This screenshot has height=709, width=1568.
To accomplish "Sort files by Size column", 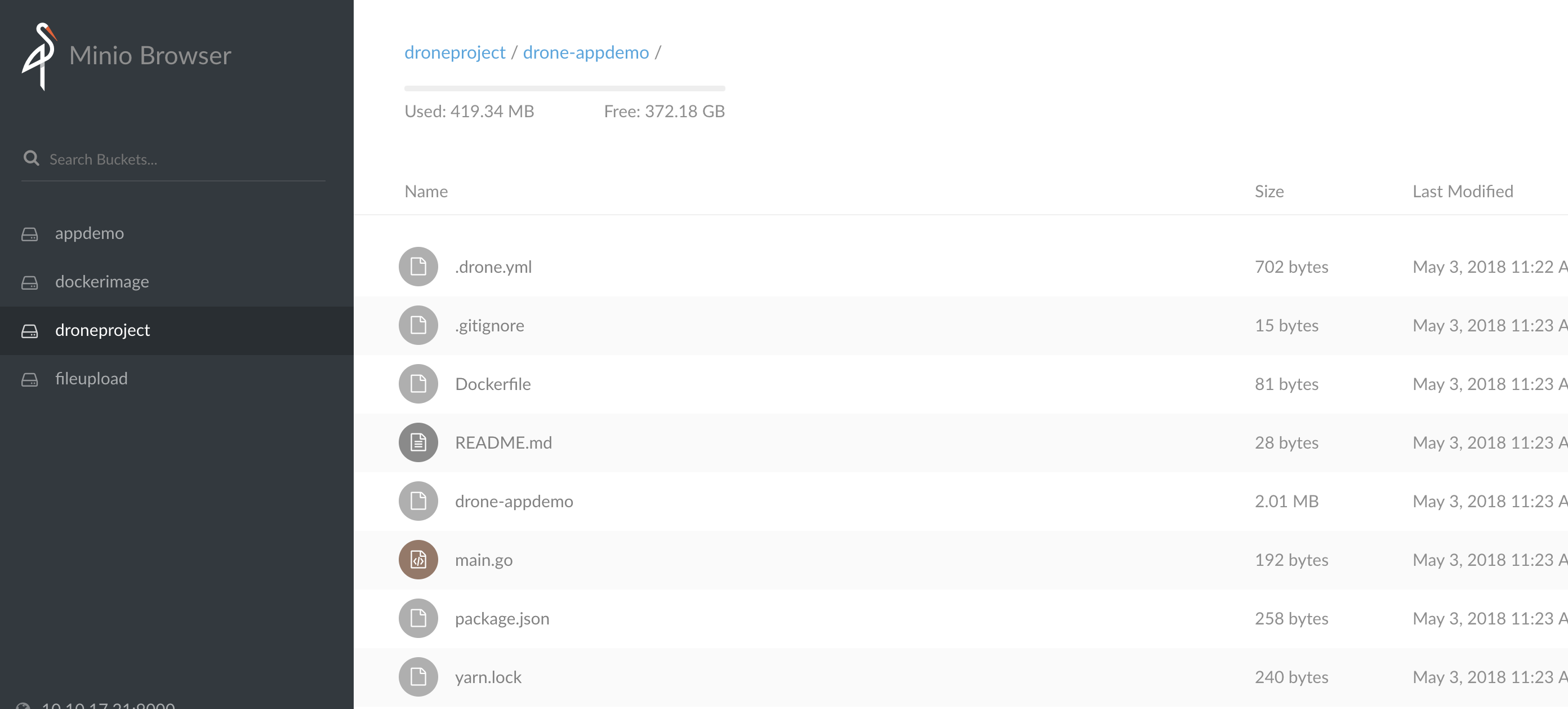I will pos(1268,191).
